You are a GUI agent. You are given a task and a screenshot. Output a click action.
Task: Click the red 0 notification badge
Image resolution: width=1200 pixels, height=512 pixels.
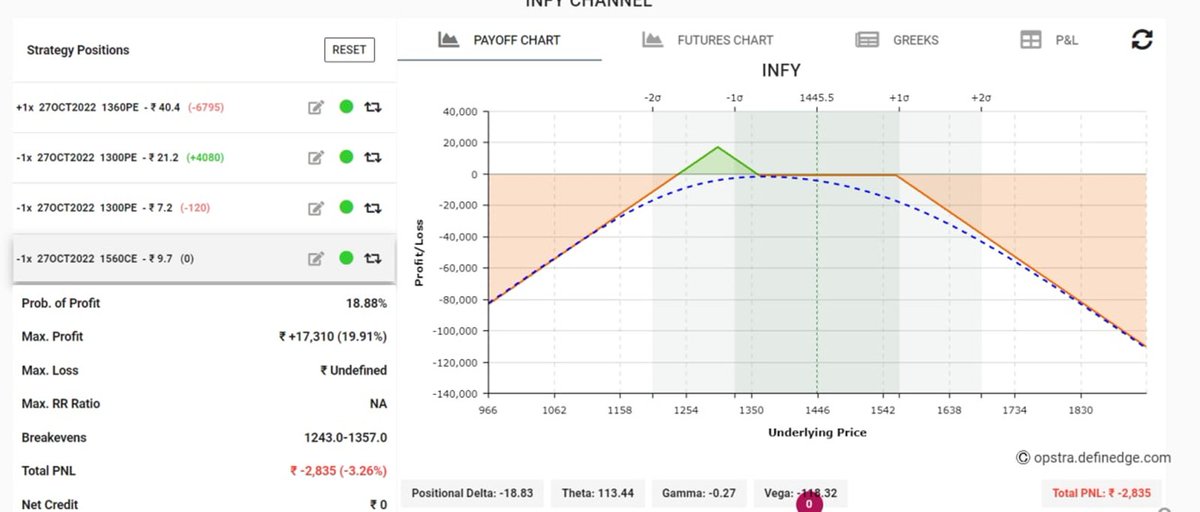click(808, 503)
